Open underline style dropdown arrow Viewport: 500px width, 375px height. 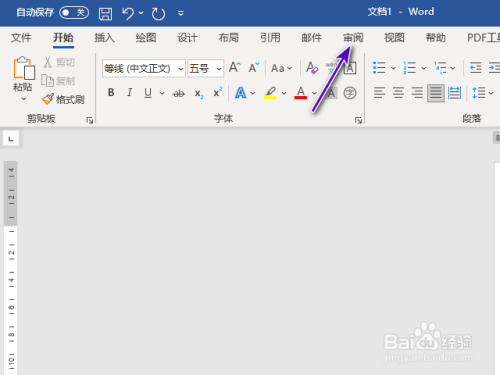pyautogui.click(x=162, y=93)
